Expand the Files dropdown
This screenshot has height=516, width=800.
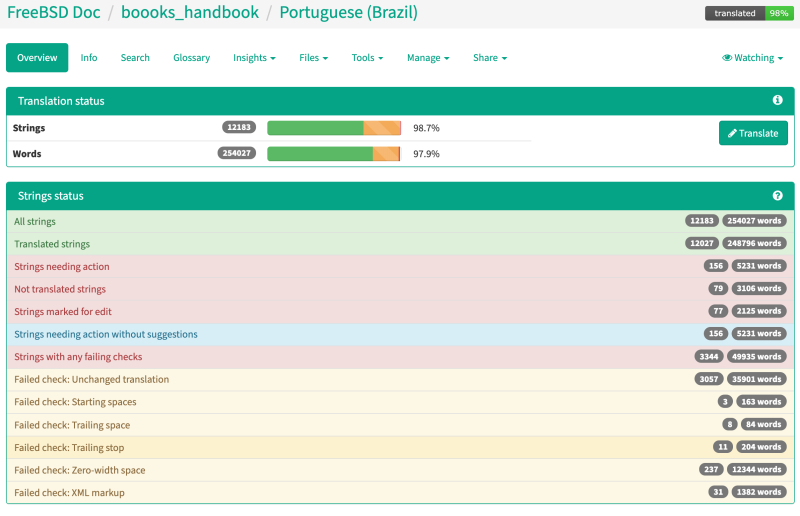pos(313,58)
